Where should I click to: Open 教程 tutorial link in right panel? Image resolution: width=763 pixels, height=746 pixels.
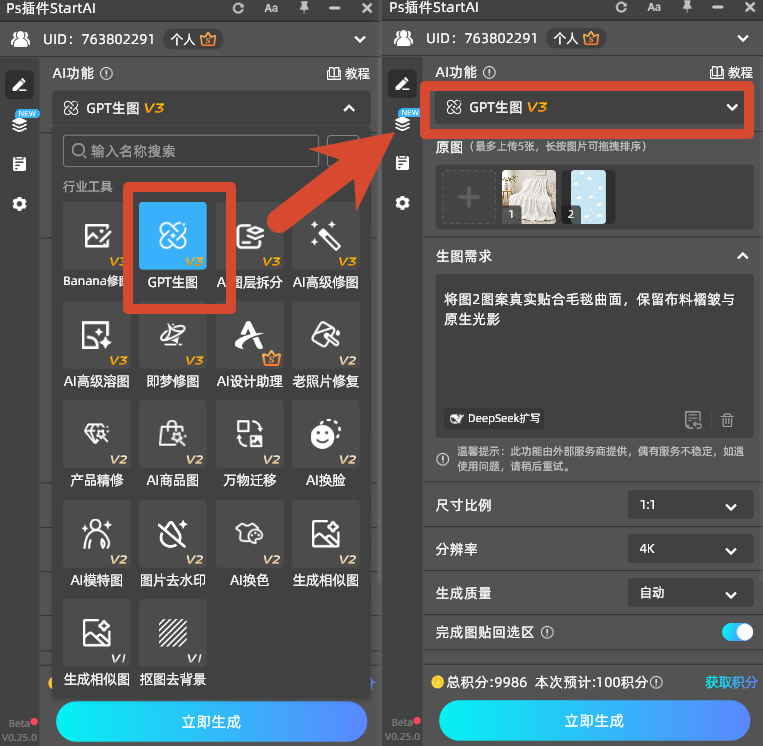pos(731,73)
